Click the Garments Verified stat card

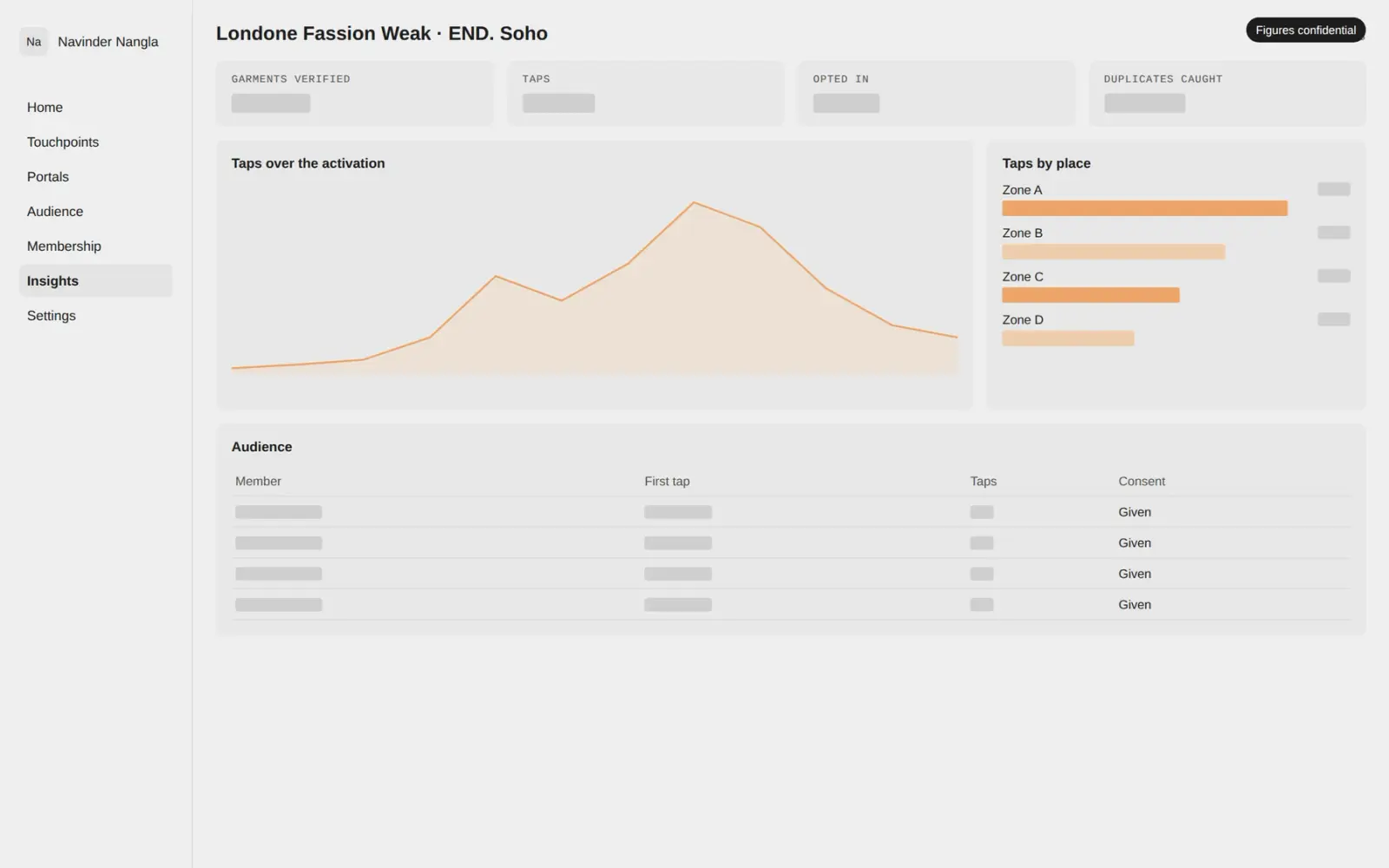(x=355, y=94)
